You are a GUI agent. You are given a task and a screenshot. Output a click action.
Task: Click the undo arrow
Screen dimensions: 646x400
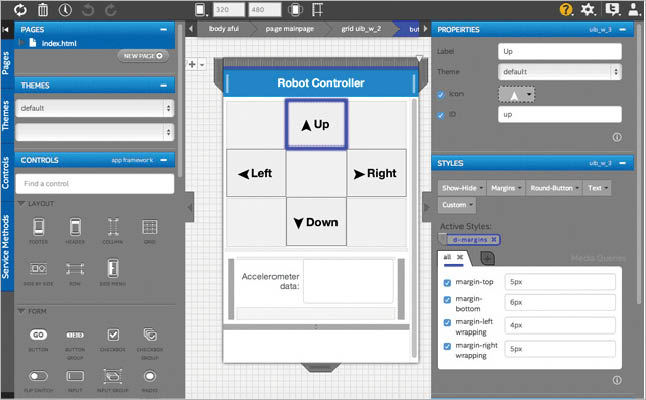pyautogui.click(x=88, y=9)
